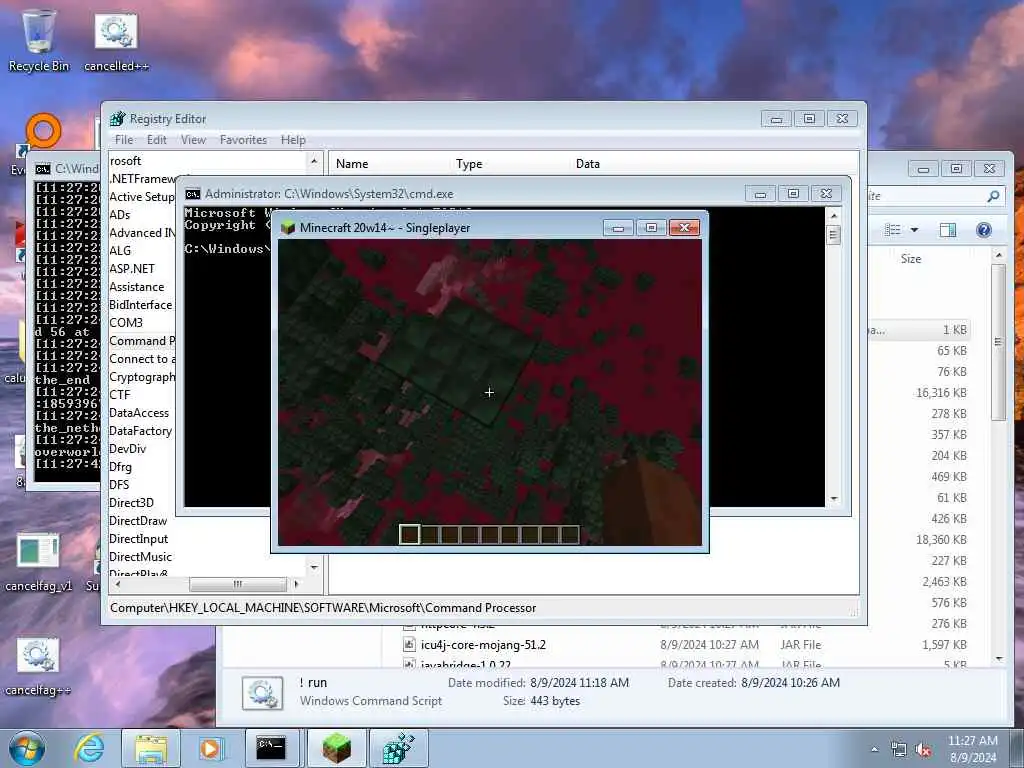This screenshot has height=768, width=1024.
Task: Switch to the Registry Editor taskbar button
Action: pyautogui.click(x=398, y=748)
